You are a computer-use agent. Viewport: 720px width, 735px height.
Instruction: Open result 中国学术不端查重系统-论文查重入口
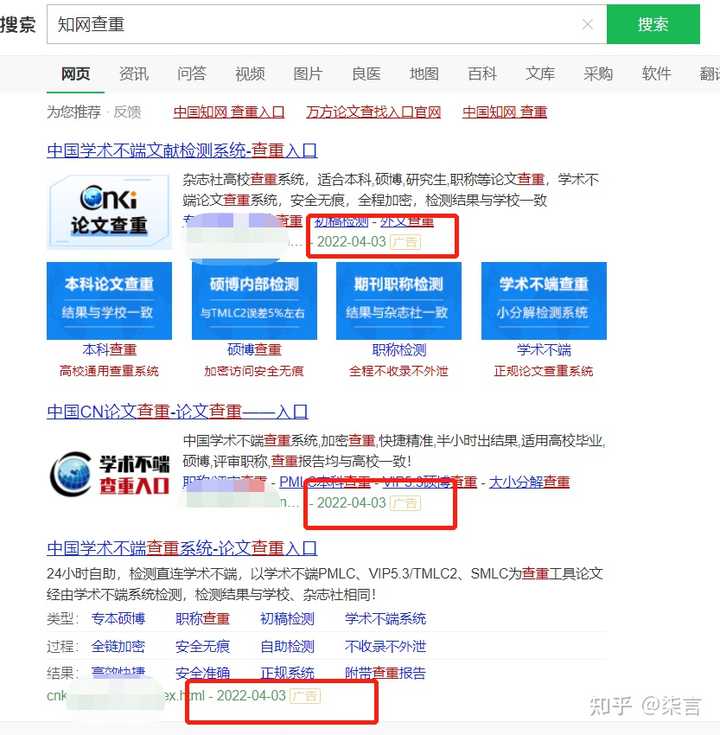182,548
